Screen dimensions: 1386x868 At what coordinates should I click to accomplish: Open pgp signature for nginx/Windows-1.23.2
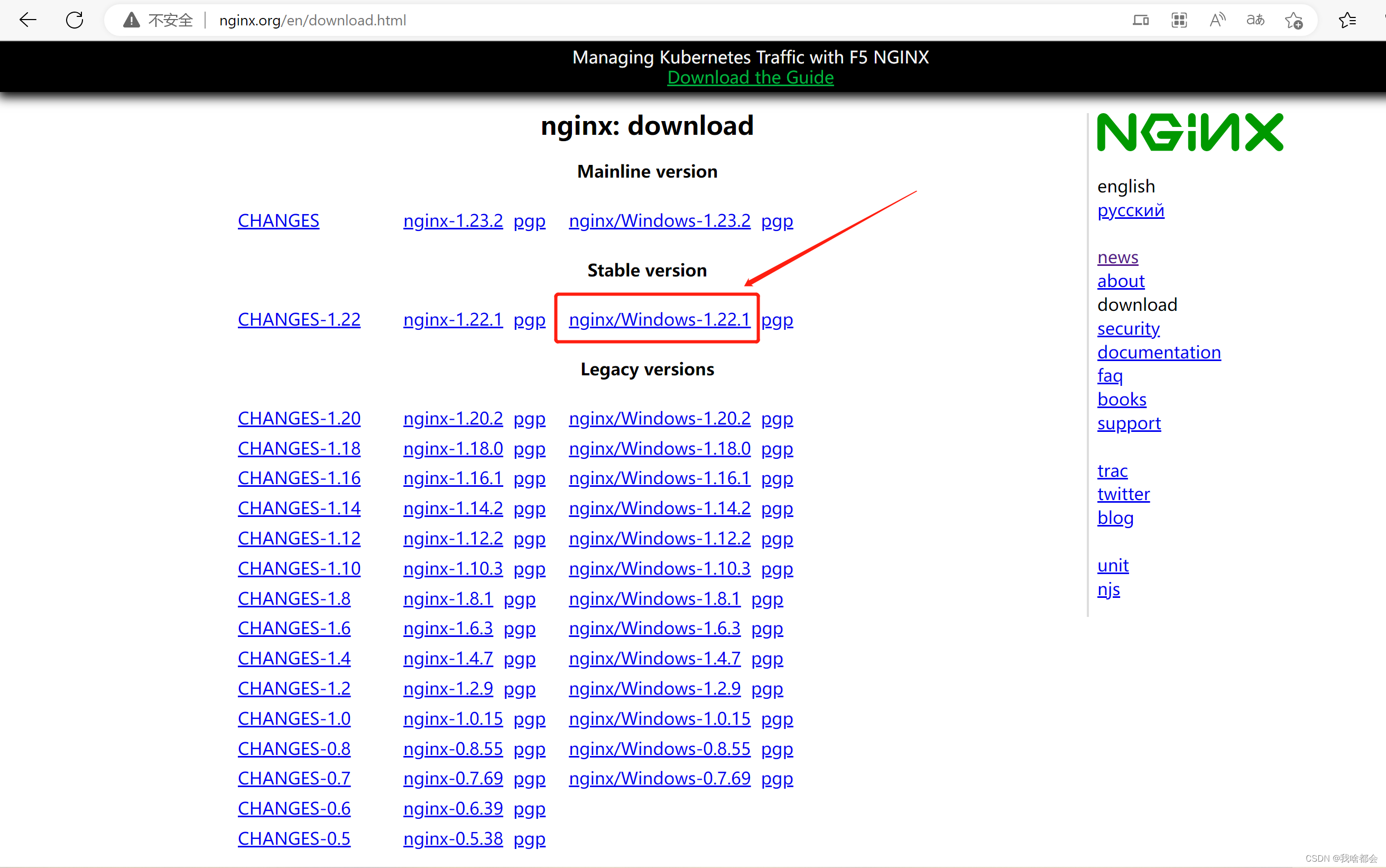click(777, 221)
